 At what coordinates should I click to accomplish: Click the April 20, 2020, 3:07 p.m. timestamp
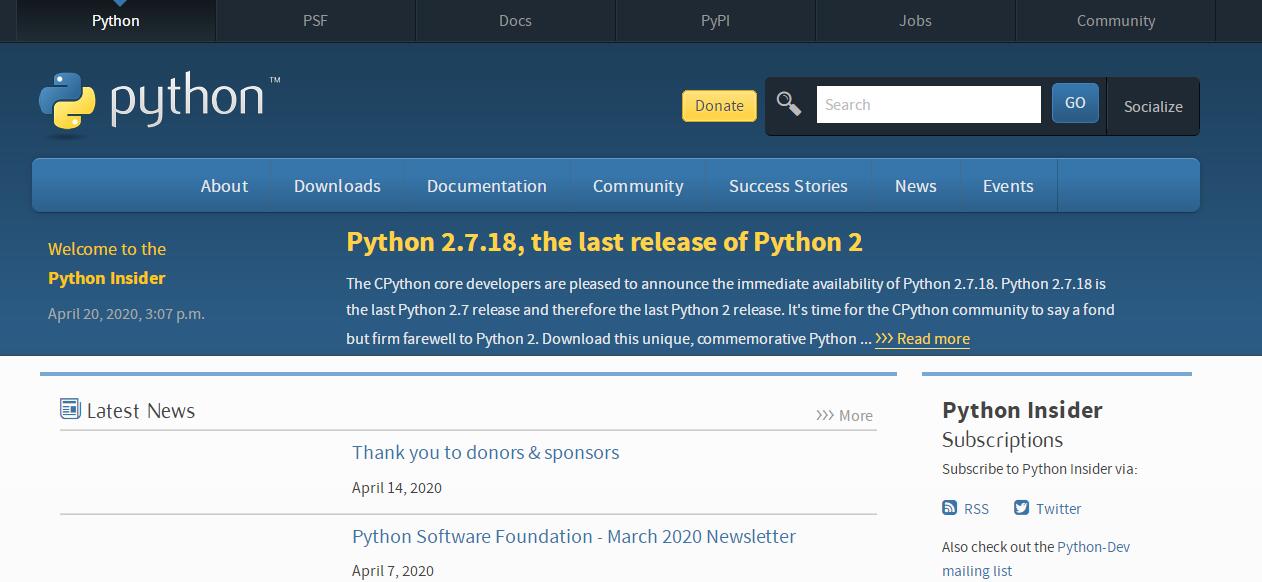tap(126, 314)
